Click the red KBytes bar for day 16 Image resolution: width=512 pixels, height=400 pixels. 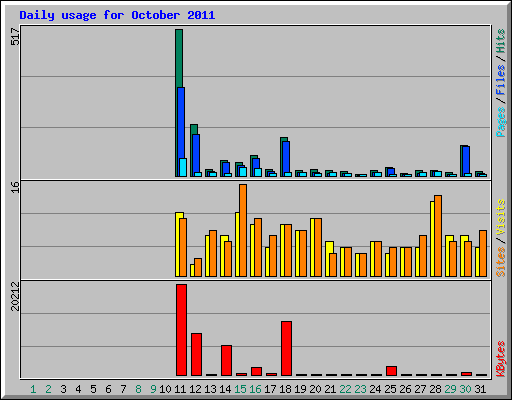pos(256,371)
